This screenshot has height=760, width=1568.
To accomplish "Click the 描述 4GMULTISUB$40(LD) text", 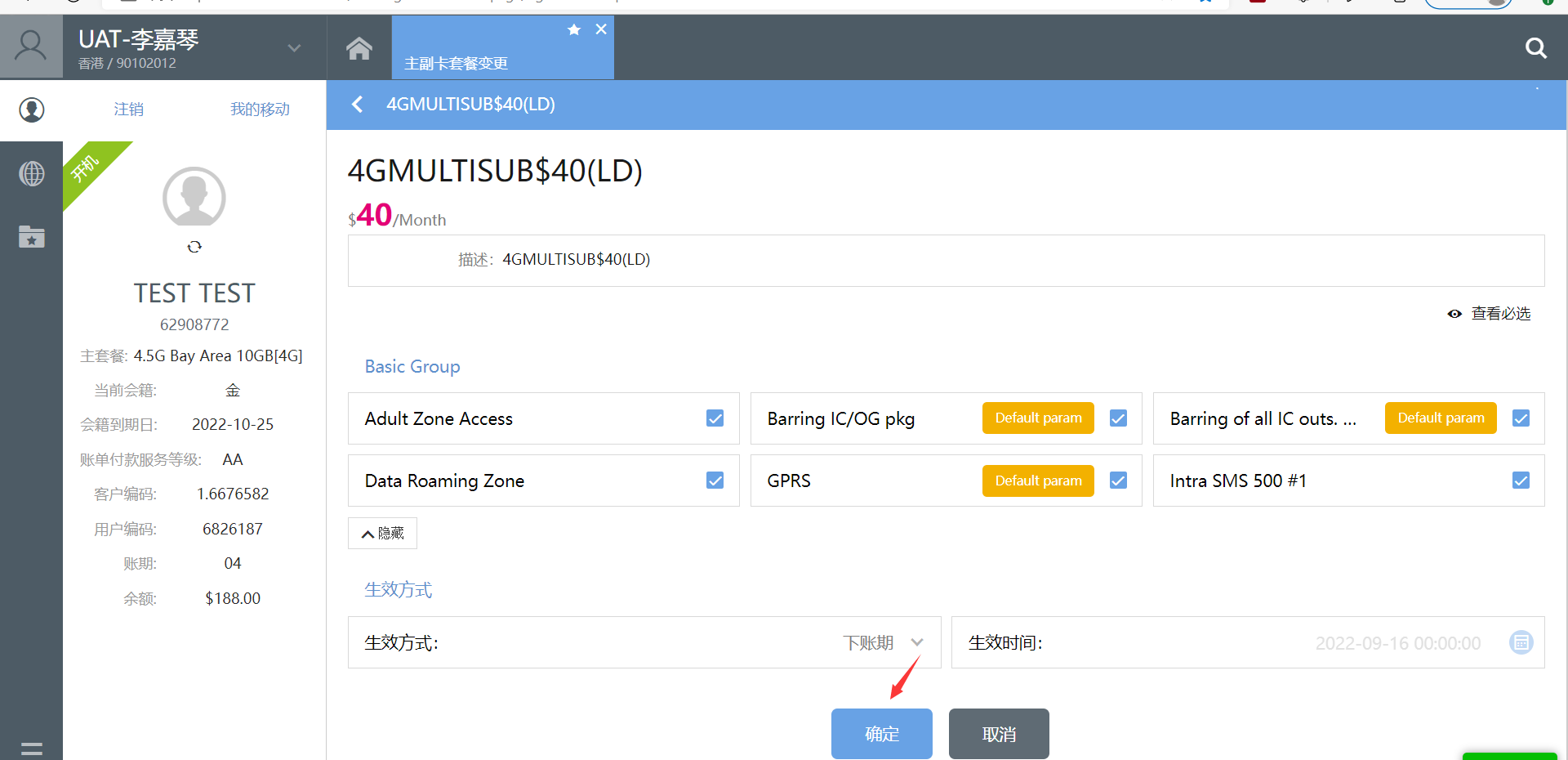I will pos(576,260).
